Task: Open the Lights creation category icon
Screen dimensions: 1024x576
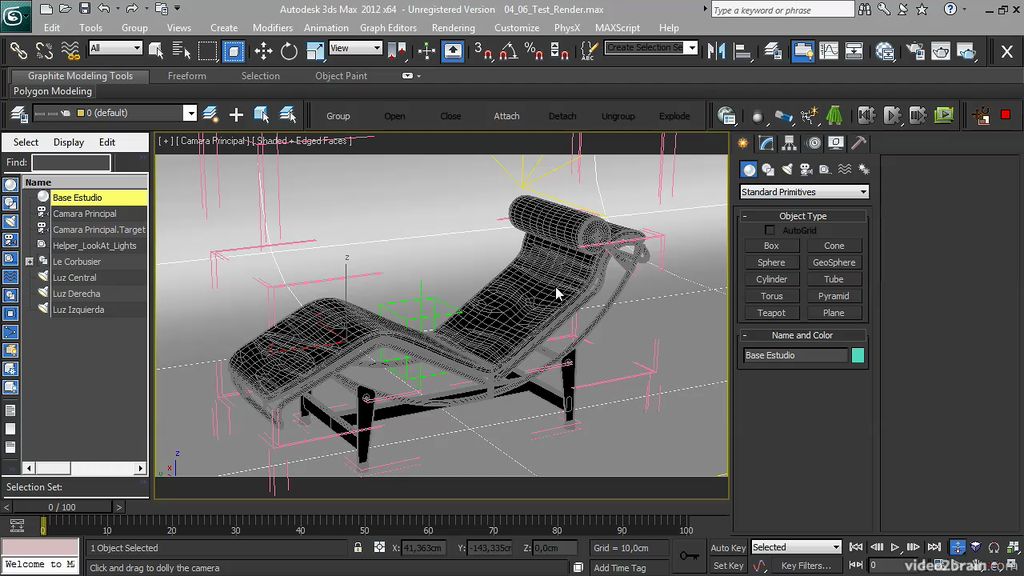Action: pyautogui.click(x=787, y=168)
